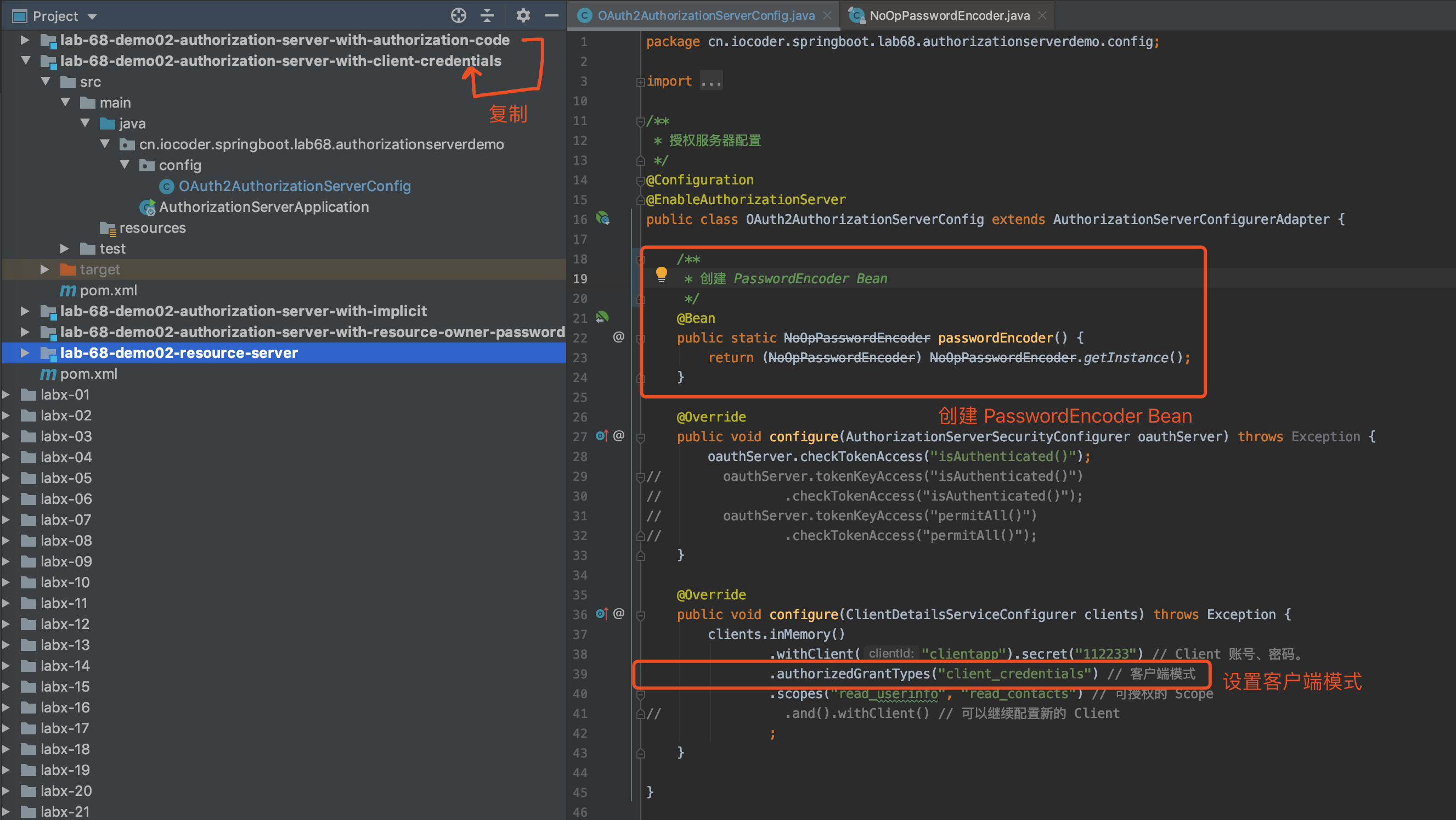Click the locate-in-project target icon
Viewport: 1456px width, 820px height.
[x=459, y=15]
